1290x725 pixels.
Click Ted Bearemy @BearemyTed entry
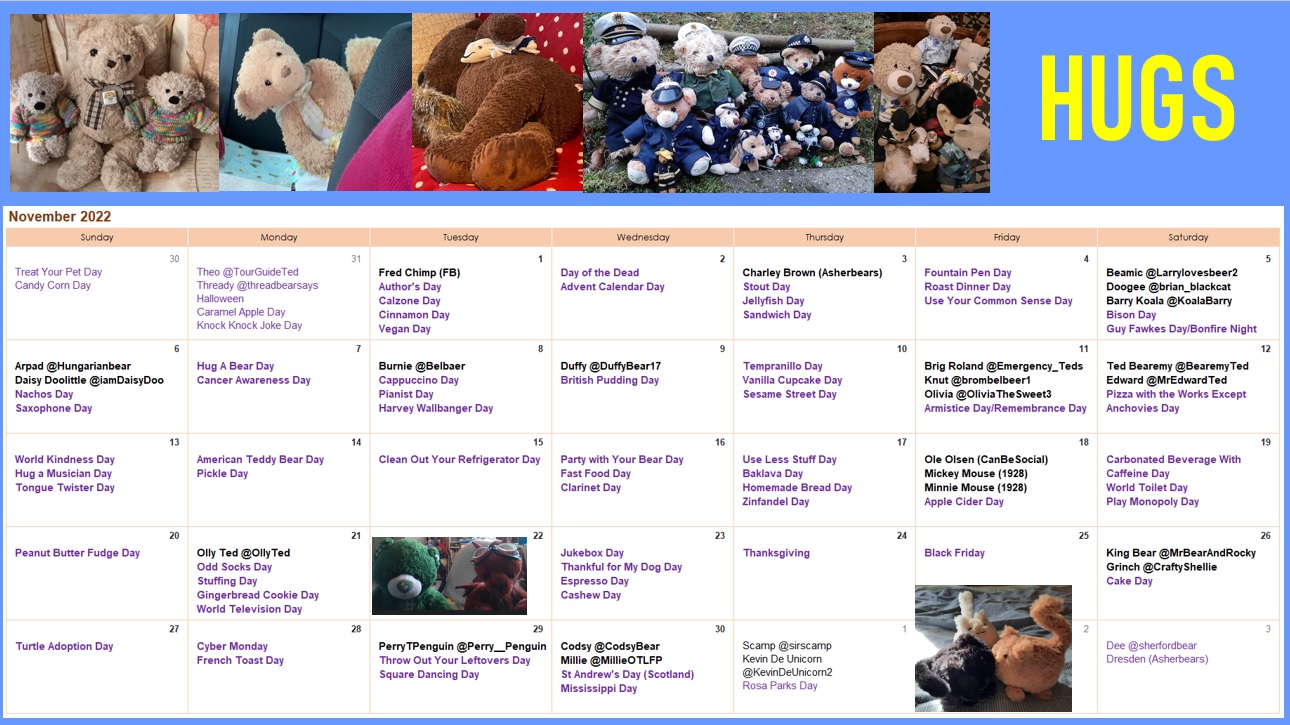coord(1177,366)
